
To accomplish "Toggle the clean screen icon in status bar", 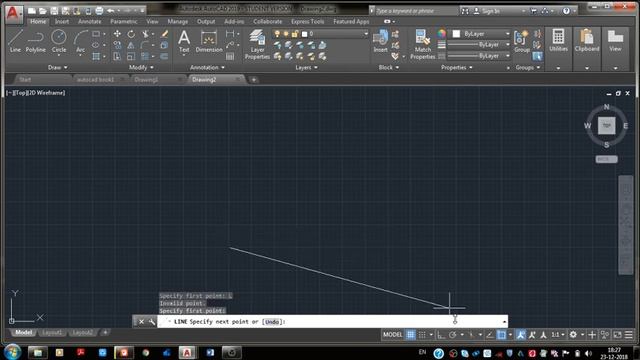I will point(617,335).
